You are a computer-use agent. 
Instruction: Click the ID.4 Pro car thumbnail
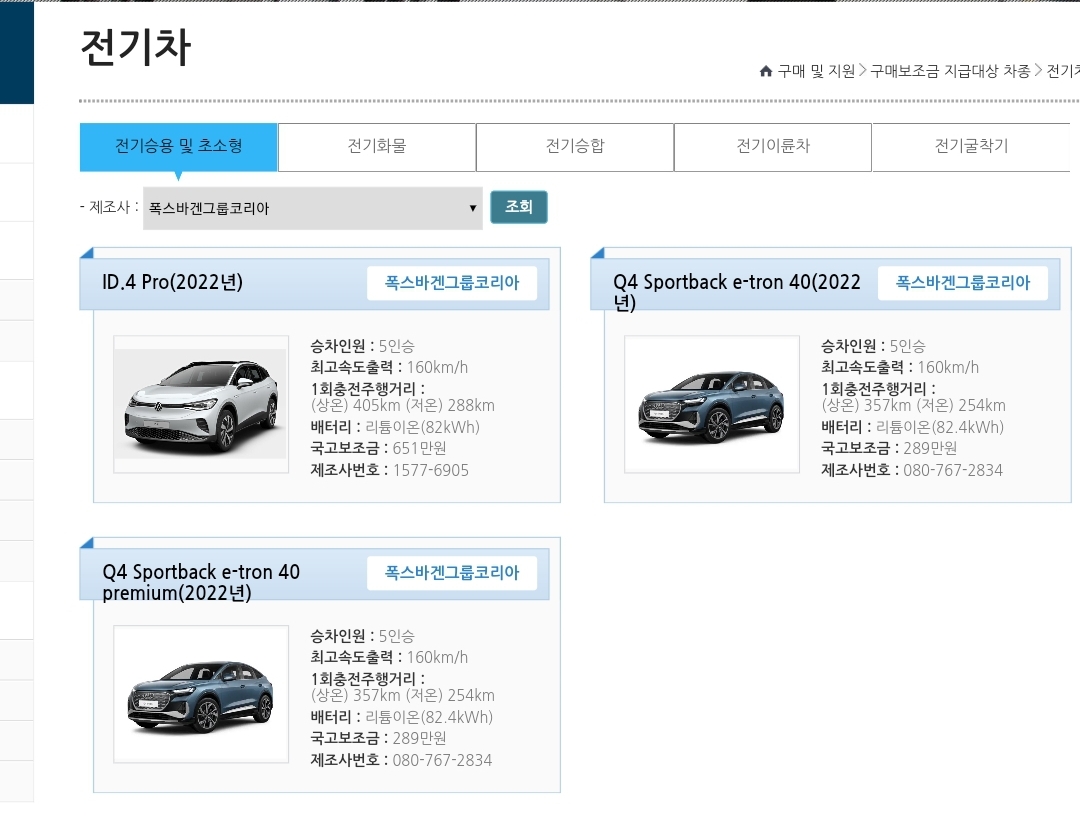(x=201, y=404)
